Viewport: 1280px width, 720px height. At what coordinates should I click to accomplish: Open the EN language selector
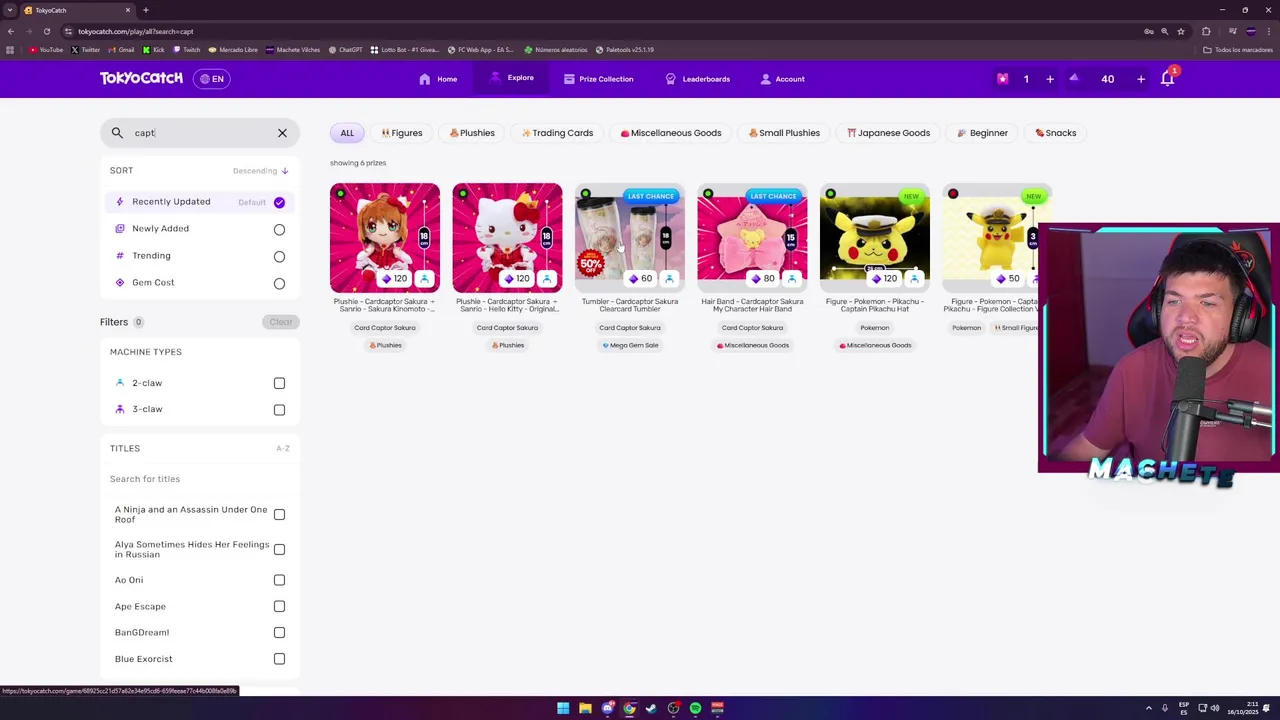tap(212, 79)
